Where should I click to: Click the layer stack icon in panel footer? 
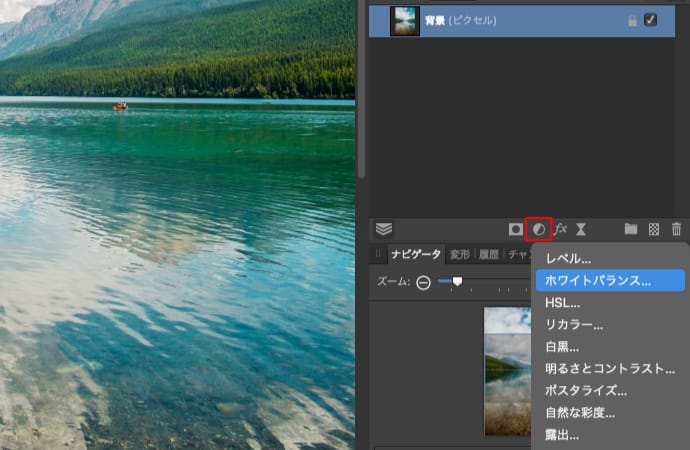(x=383, y=229)
